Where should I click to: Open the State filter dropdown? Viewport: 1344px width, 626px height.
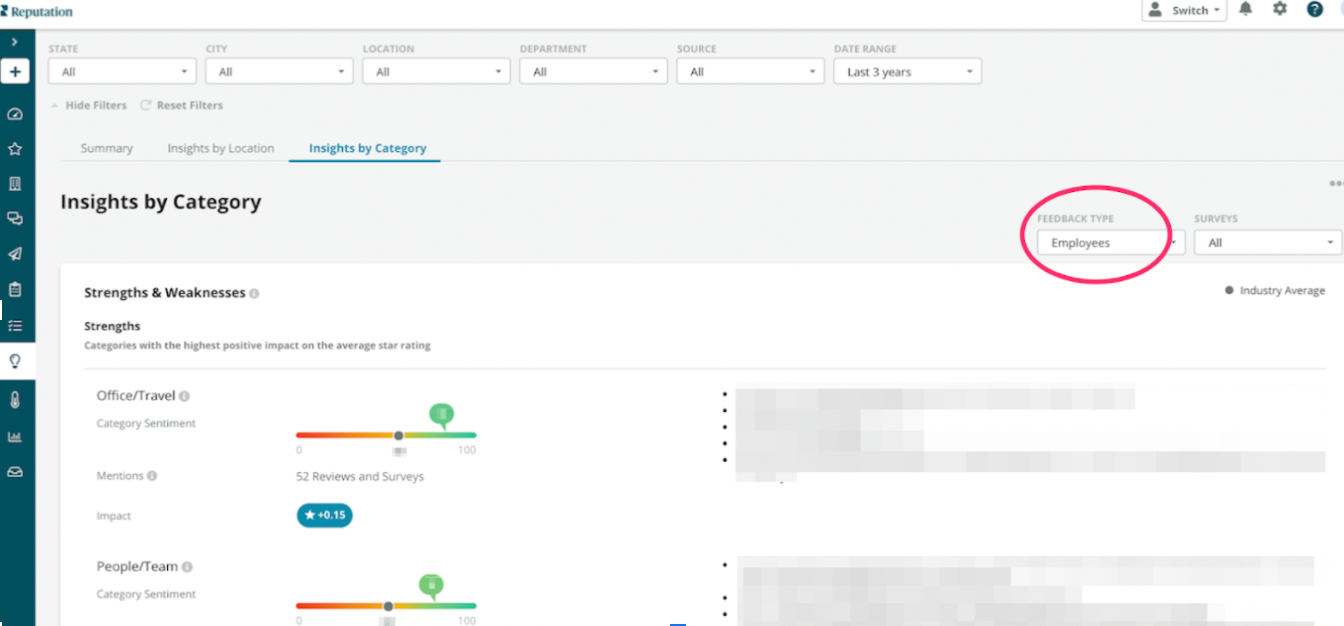pos(121,71)
